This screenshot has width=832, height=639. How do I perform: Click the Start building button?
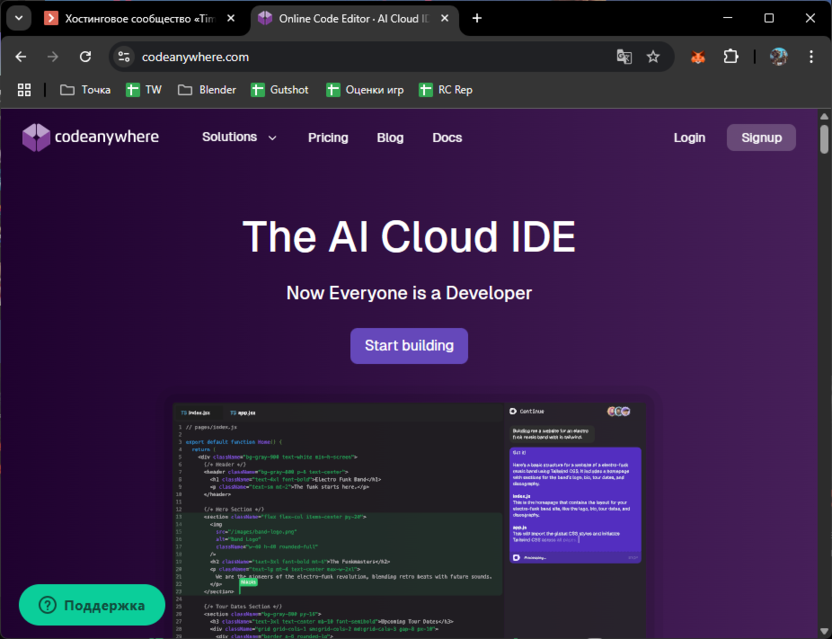(409, 346)
